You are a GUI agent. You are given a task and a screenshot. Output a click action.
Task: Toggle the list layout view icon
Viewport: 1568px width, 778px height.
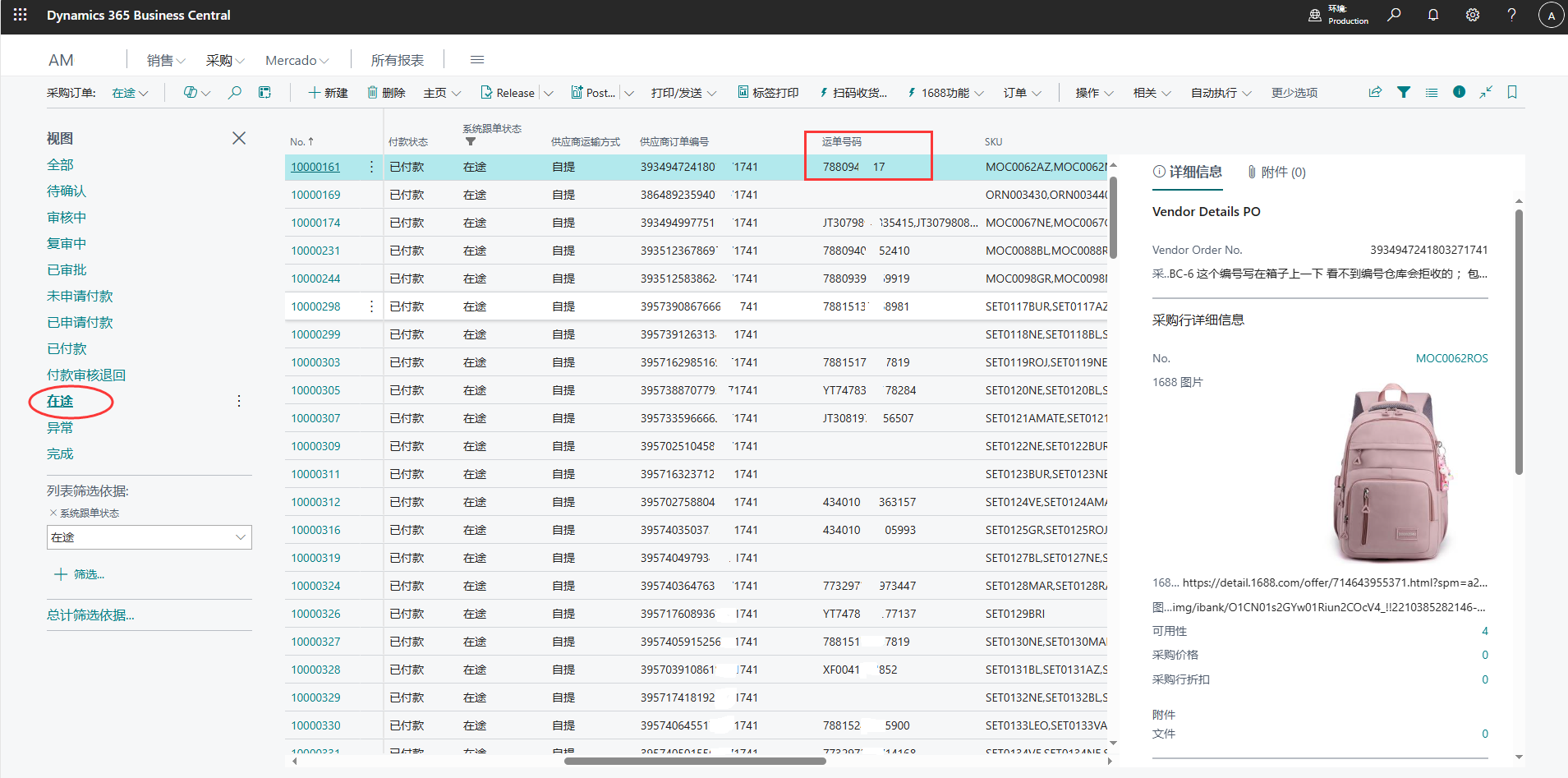(1432, 92)
